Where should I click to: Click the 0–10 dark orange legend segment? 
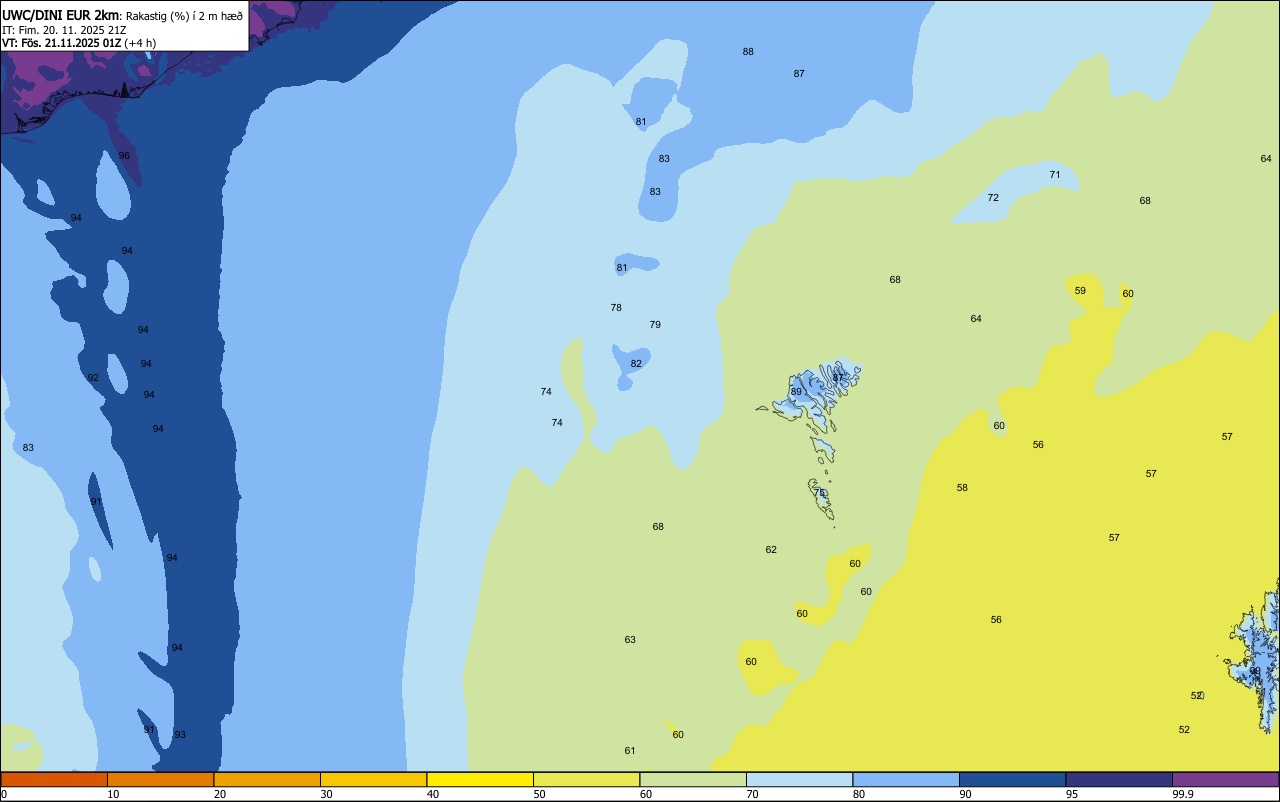click(x=54, y=779)
